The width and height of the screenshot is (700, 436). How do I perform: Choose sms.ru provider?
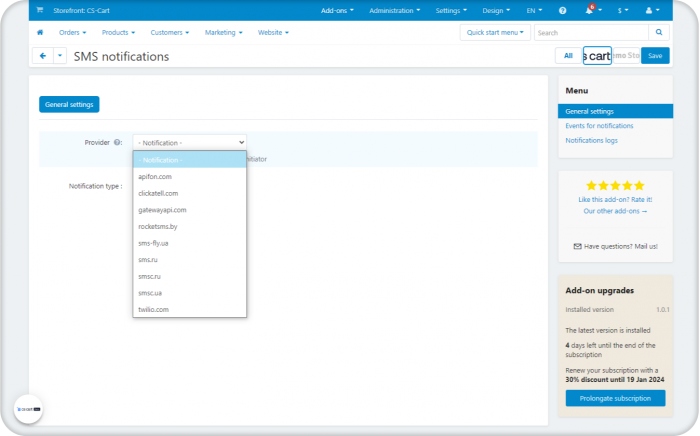coord(190,260)
